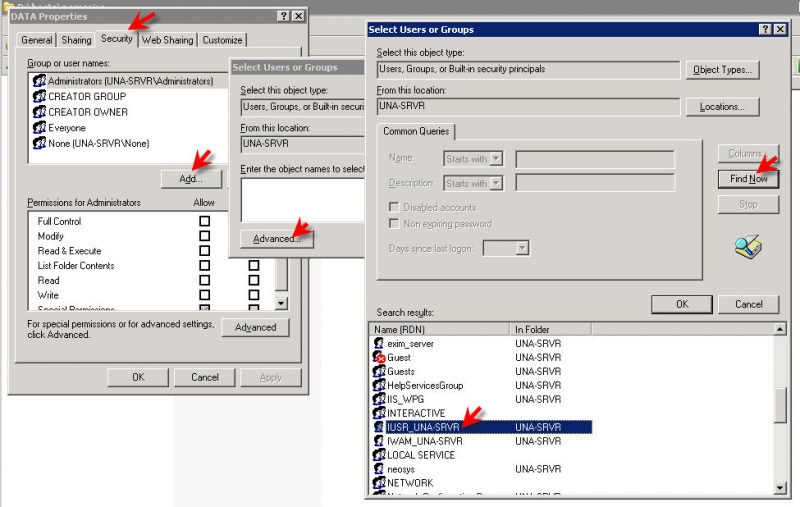The image size is (800, 507).
Task: Allow List Folder Contents checkbox
Action: pyautogui.click(x=205, y=265)
